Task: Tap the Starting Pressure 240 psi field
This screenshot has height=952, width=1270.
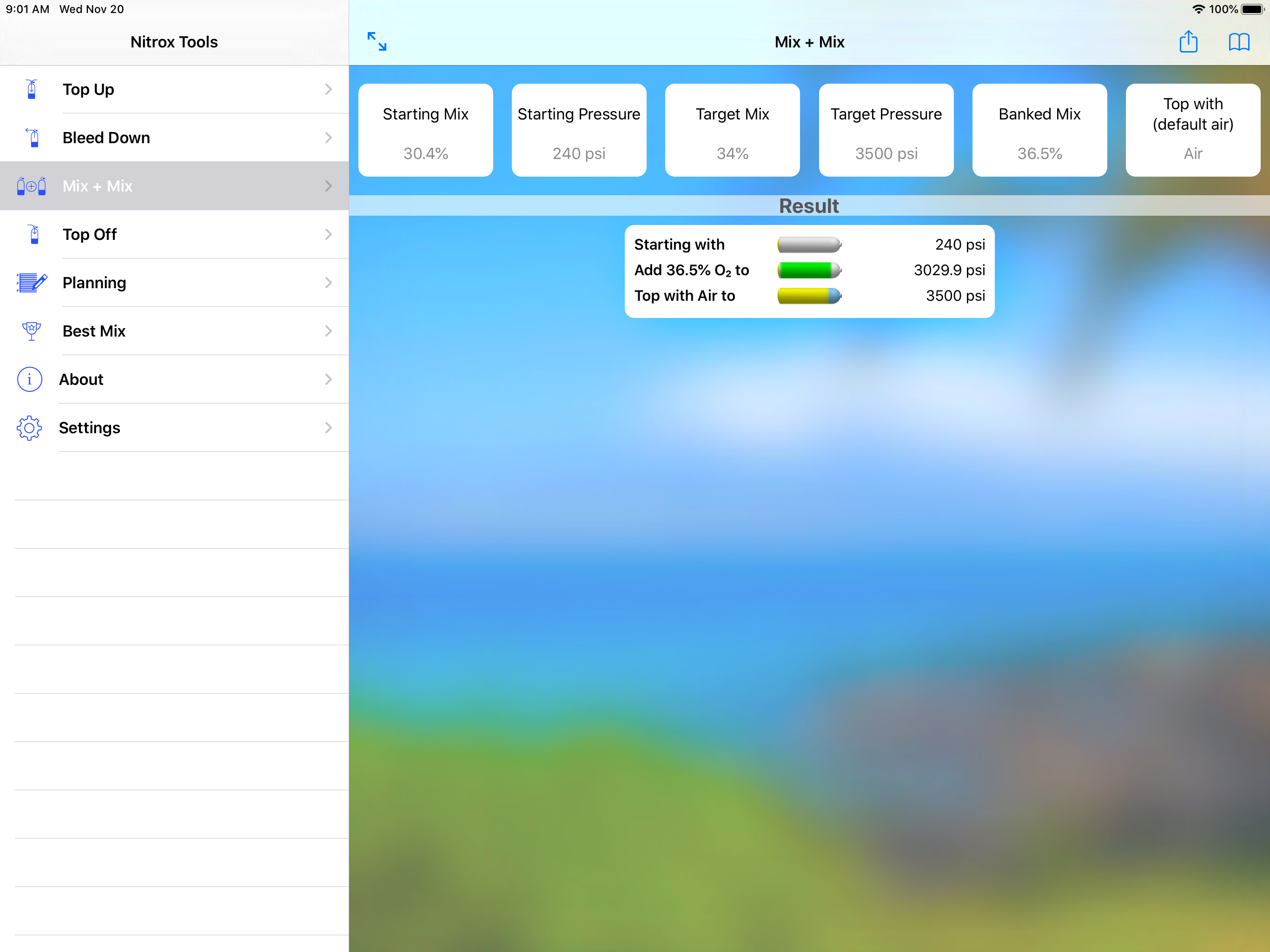Action: point(579,130)
